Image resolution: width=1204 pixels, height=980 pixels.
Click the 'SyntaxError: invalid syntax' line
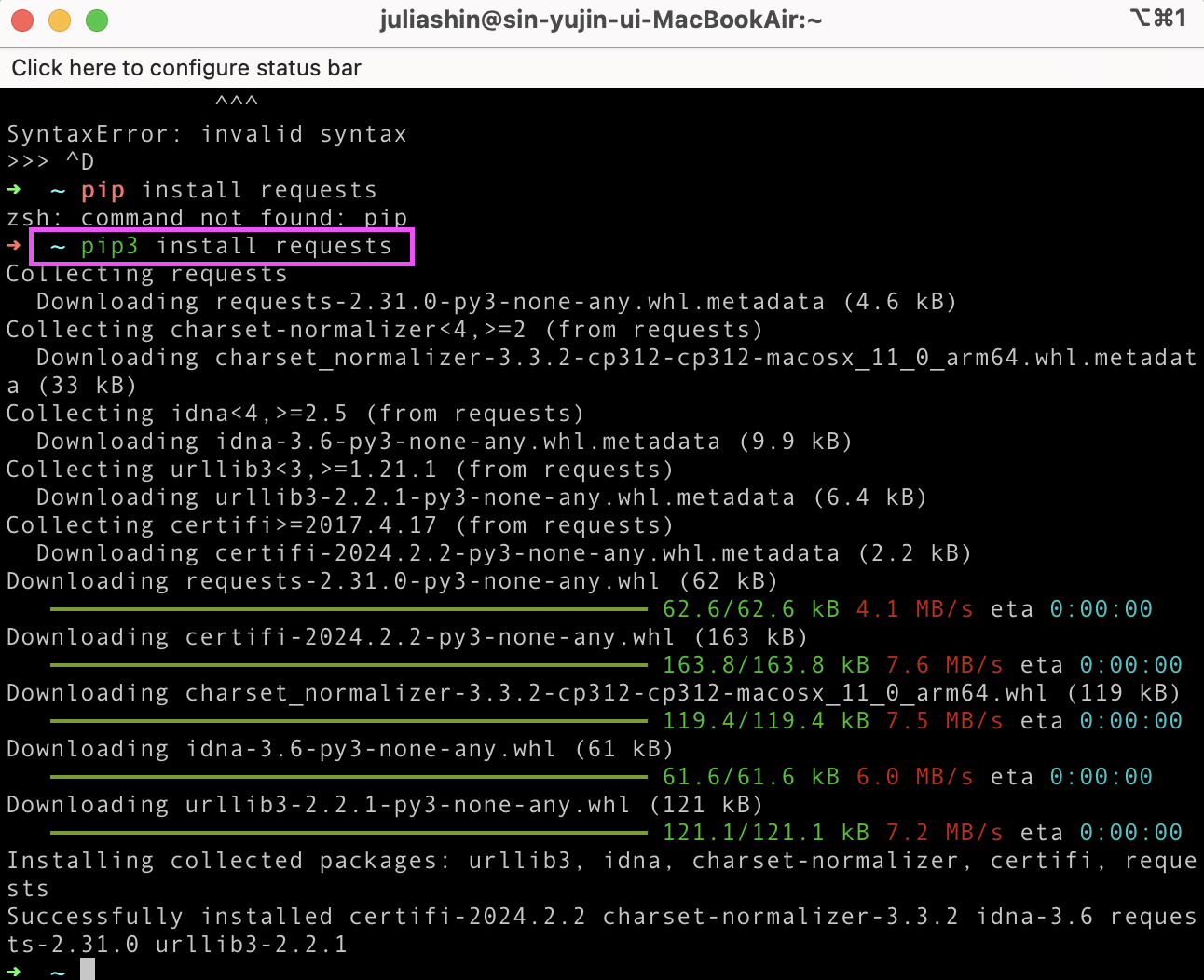tap(207, 134)
